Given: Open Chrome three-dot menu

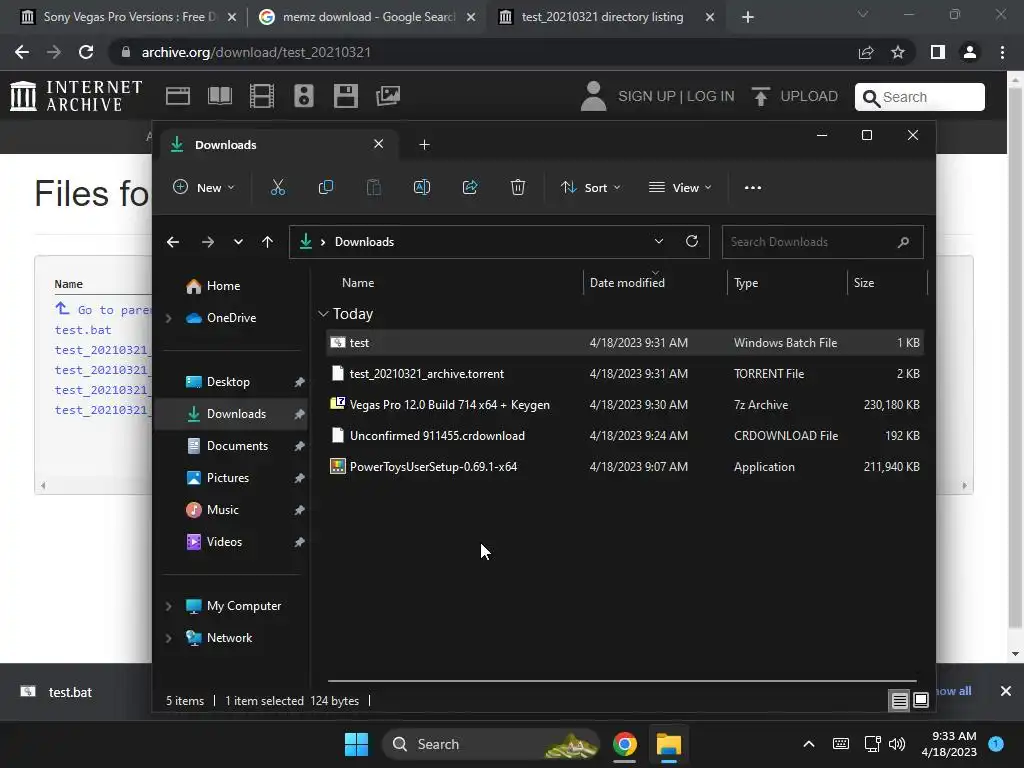Looking at the screenshot, I should [1002, 52].
